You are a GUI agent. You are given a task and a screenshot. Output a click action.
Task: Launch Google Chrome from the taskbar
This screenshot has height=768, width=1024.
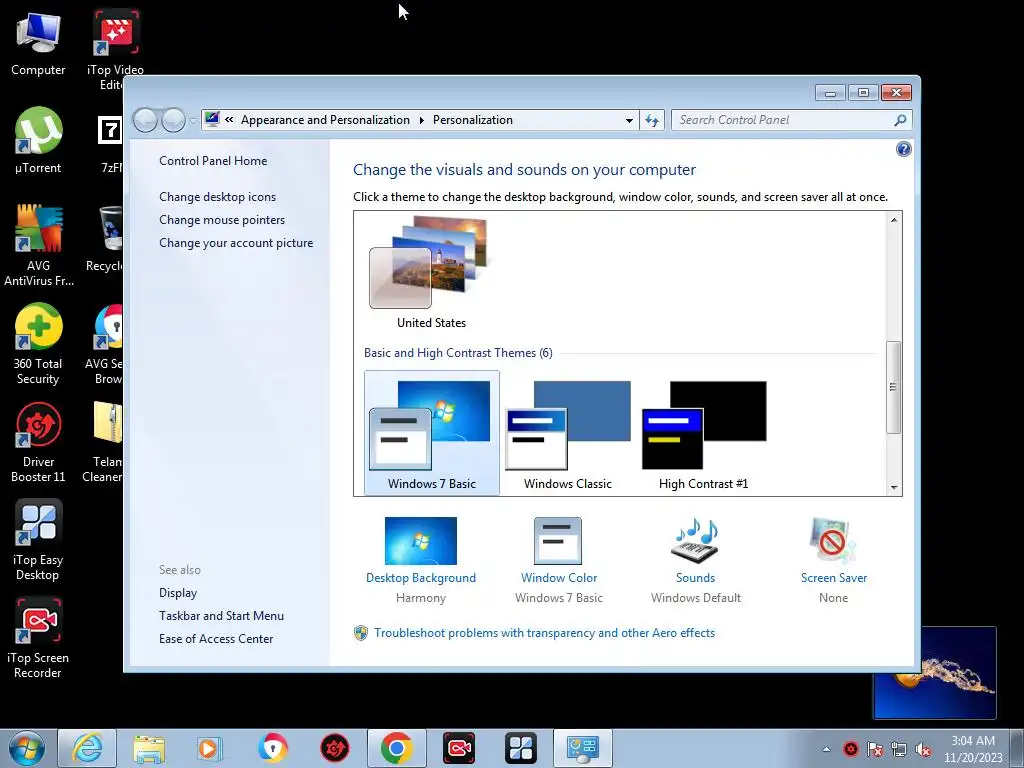point(396,748)
